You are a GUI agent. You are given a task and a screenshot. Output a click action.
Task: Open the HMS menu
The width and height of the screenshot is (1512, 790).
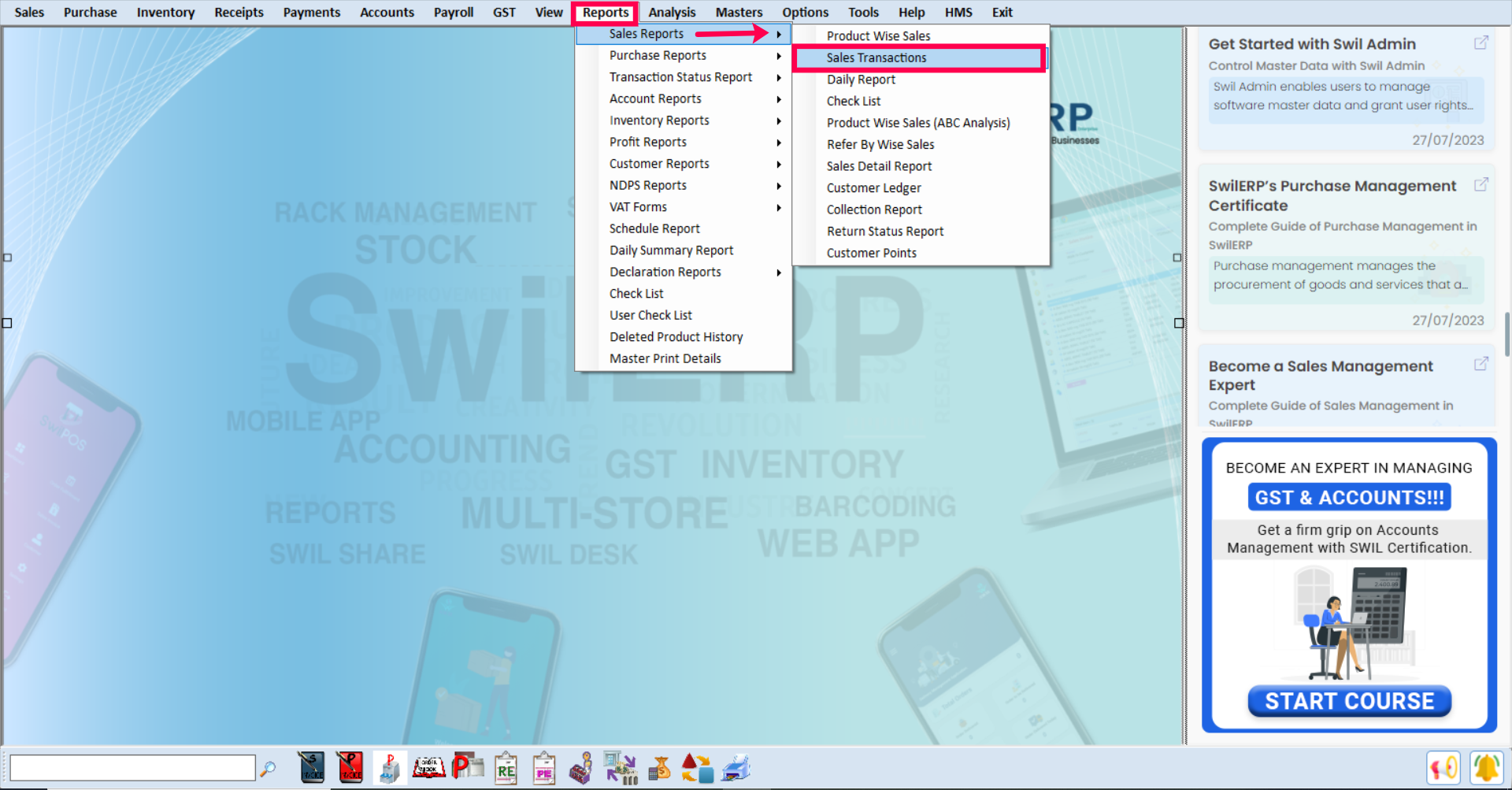click(x=958, y=13)
